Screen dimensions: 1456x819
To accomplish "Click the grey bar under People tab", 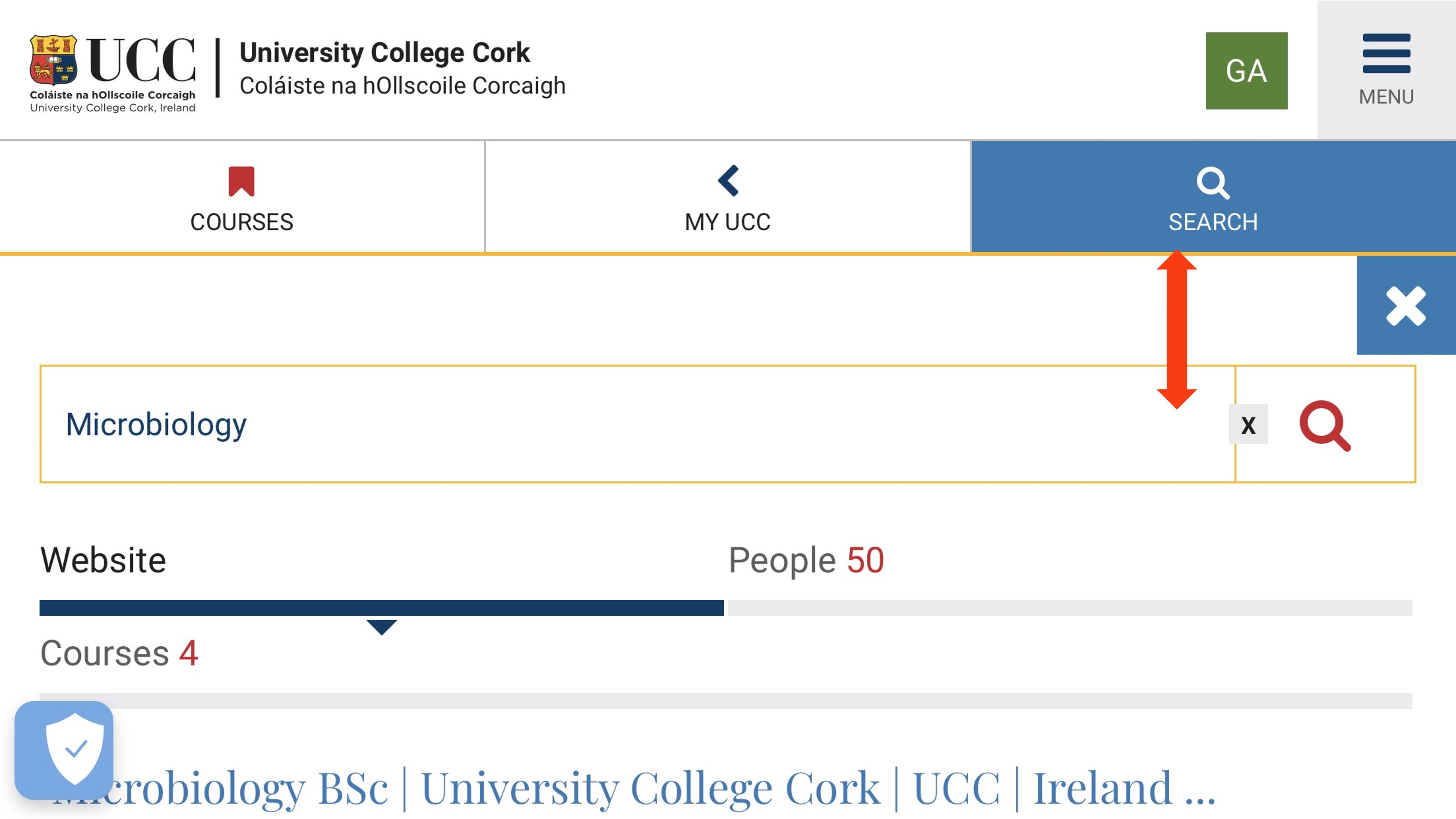I will tap(1070, 608).
